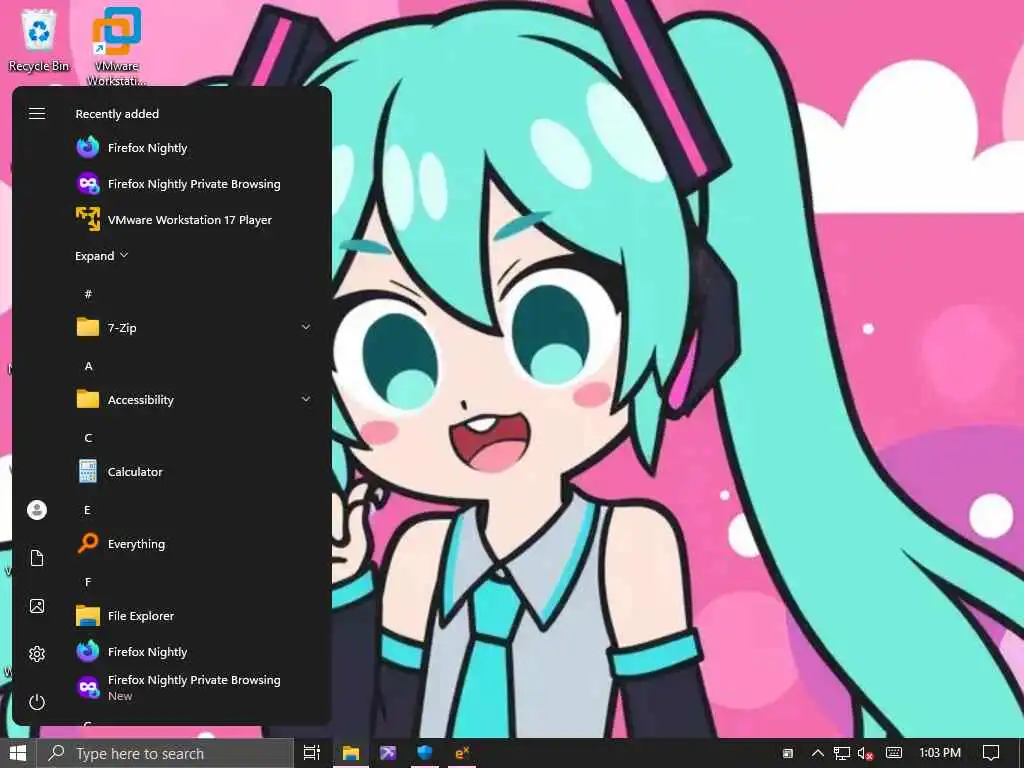Viewport: 1024px width, 768px height.
Task: Open the touch keyboard tray icon
Action: tap(894, 753)
